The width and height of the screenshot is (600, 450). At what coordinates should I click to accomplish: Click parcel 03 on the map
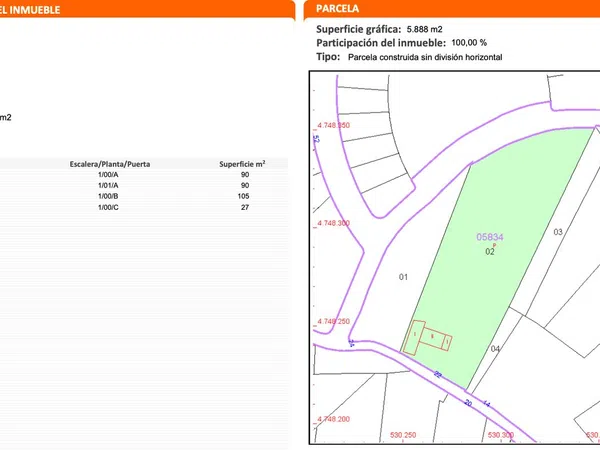tap(558, 231)
